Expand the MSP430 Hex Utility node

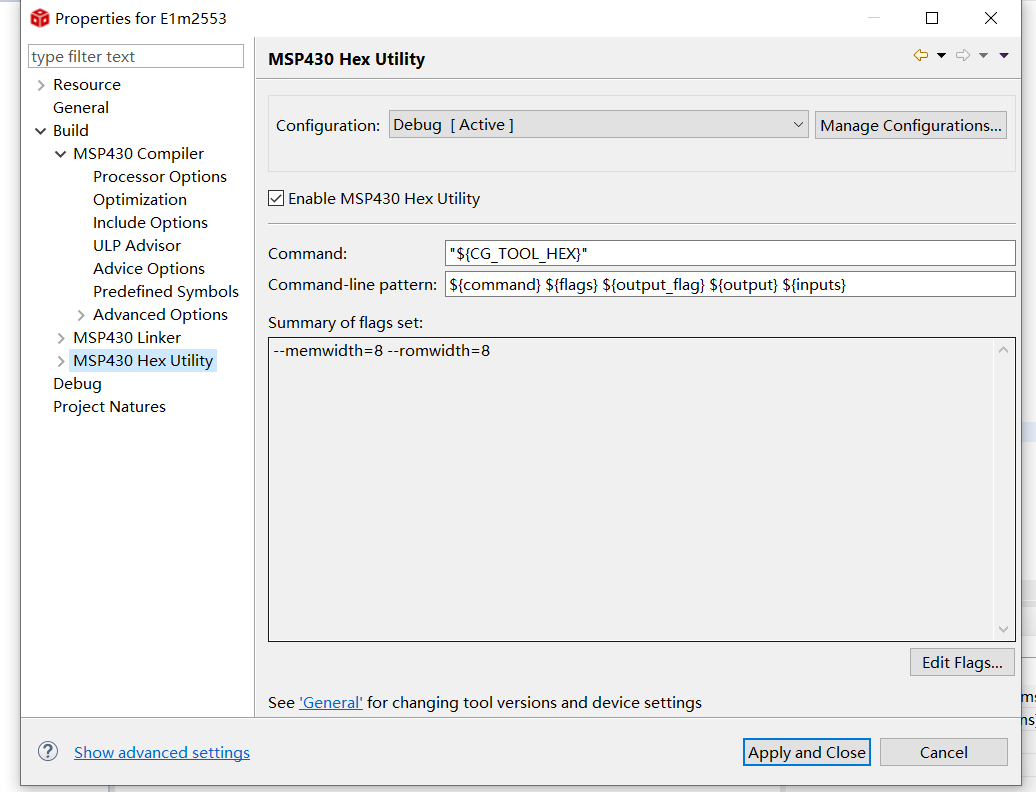(x=61, y=361)
